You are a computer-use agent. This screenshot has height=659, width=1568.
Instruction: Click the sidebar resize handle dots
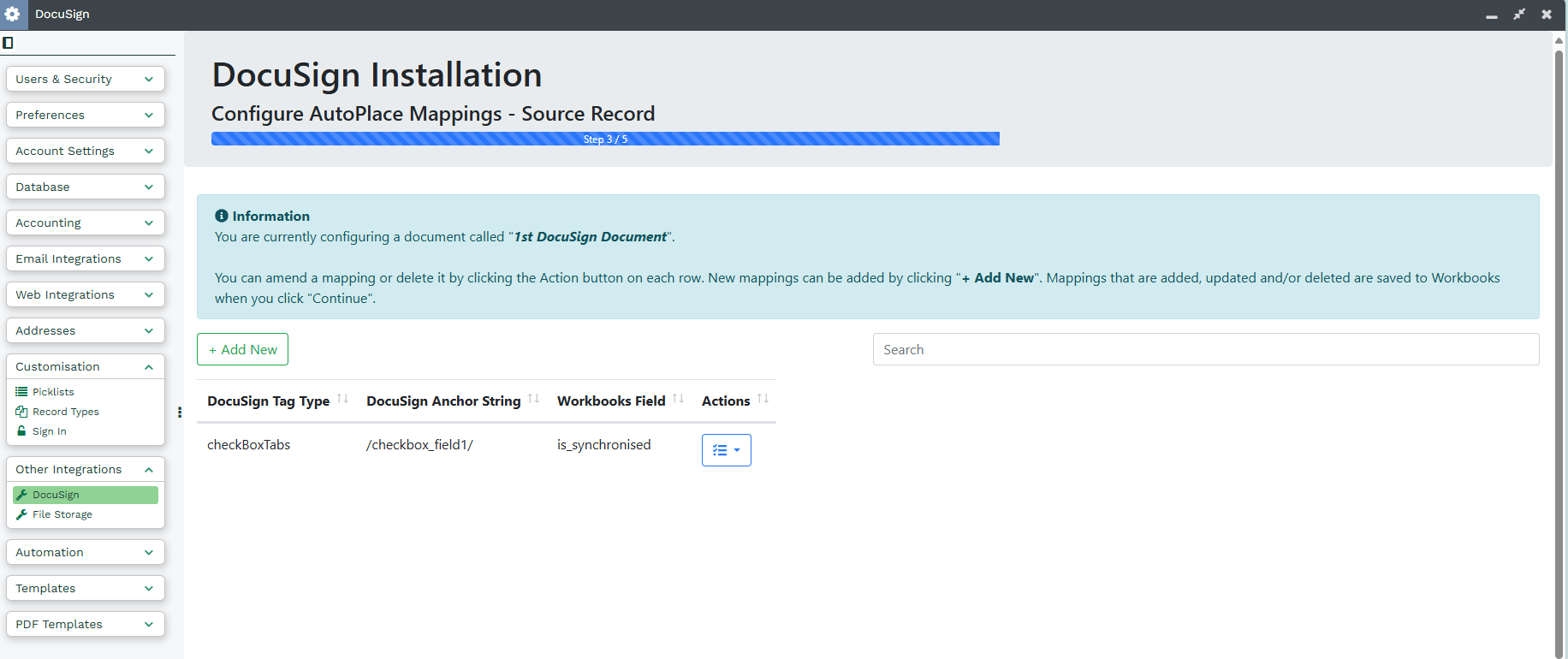point(180,413)
